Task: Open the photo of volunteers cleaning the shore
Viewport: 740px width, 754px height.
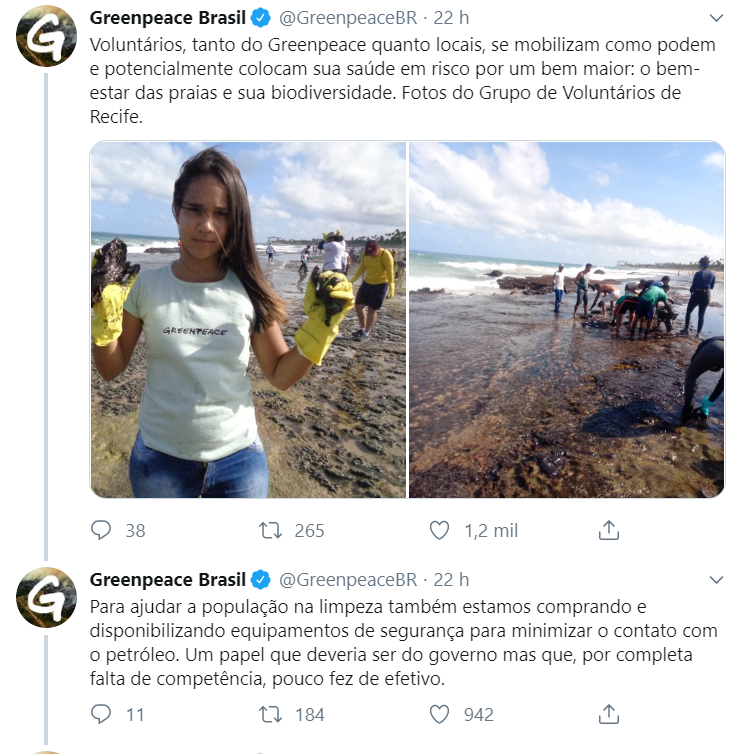Action: [x=566, y=319]
